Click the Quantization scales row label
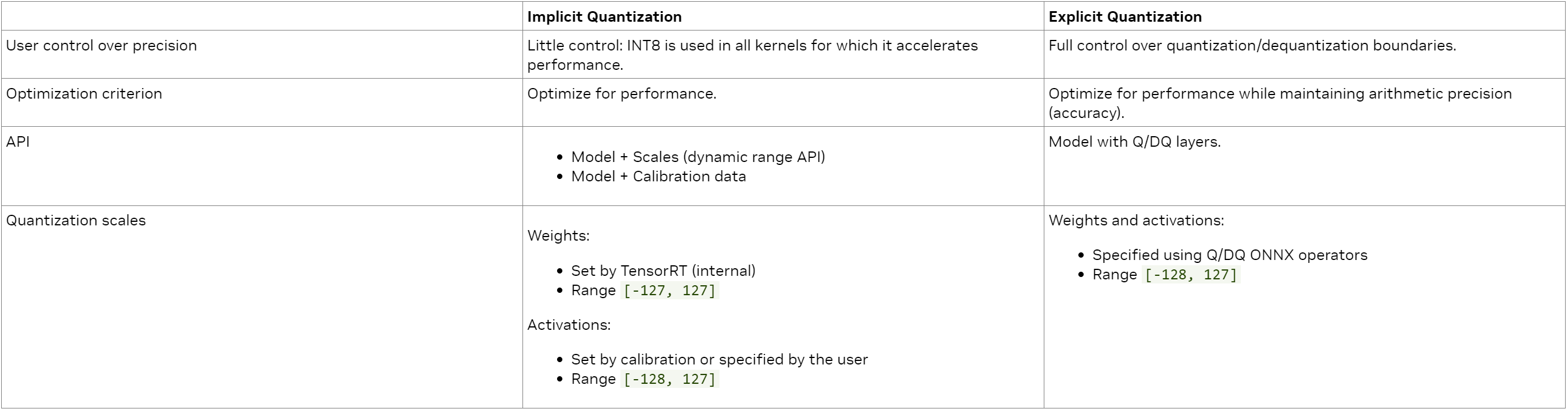 (76, 221)
